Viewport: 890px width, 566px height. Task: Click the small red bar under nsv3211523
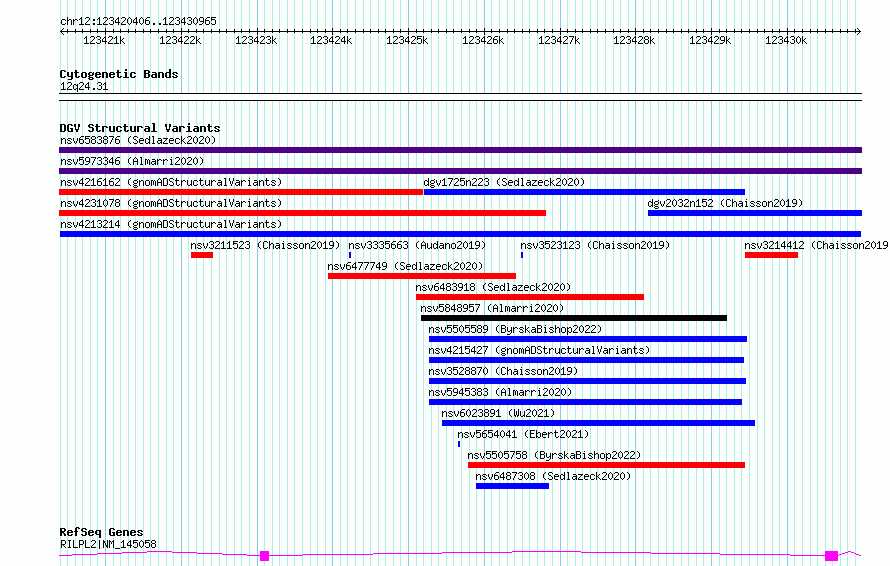(x=202, y=255)
